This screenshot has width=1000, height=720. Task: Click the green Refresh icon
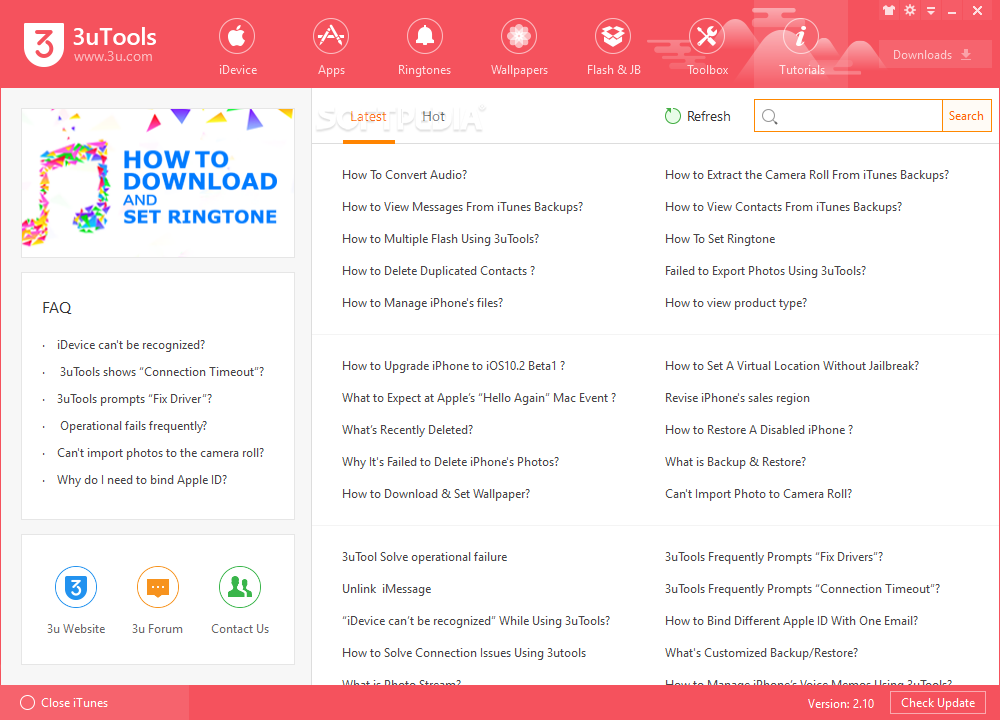point(673,115)
